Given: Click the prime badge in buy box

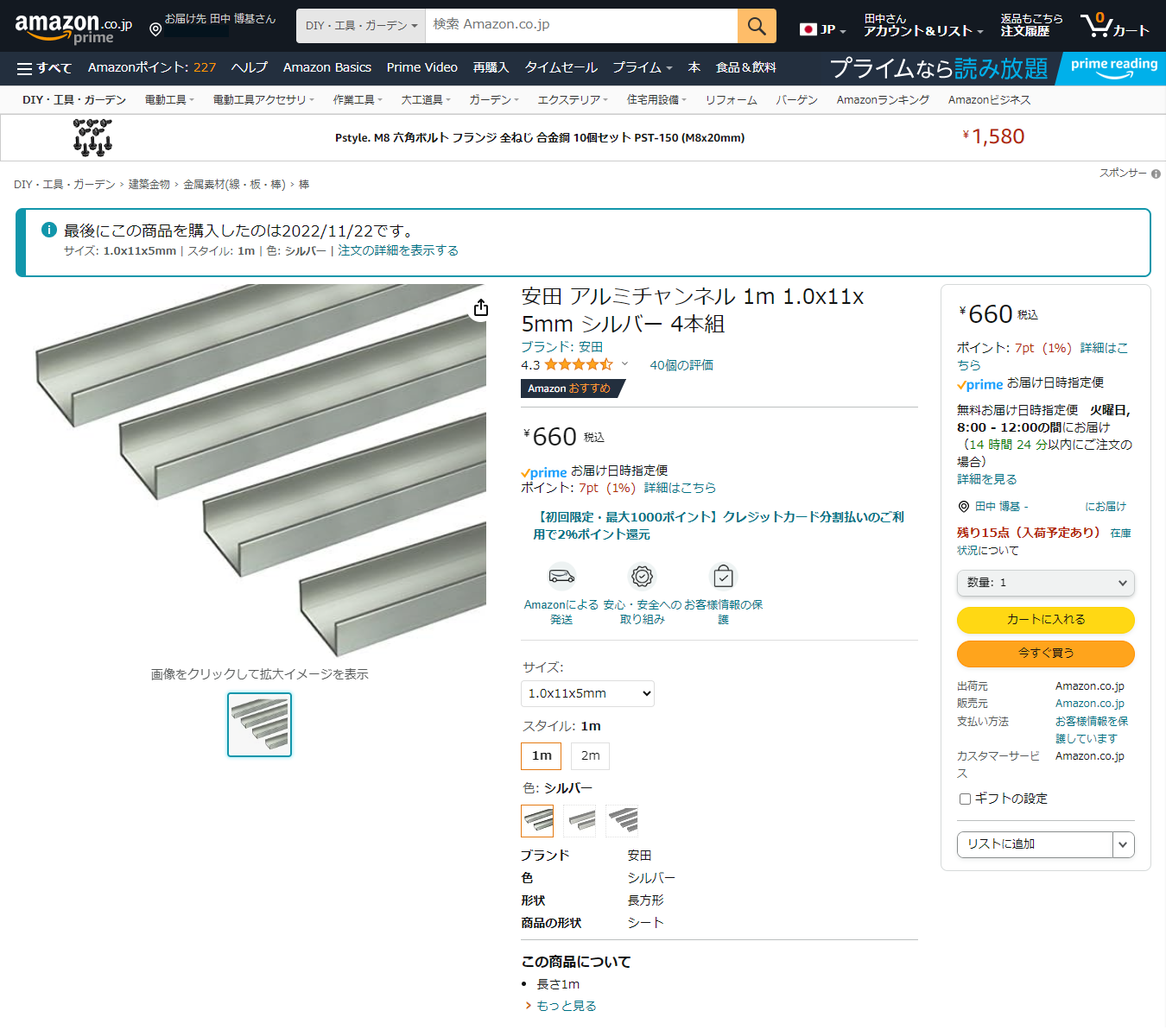Looking at the screenshot, I should click(x=979, y=385).
